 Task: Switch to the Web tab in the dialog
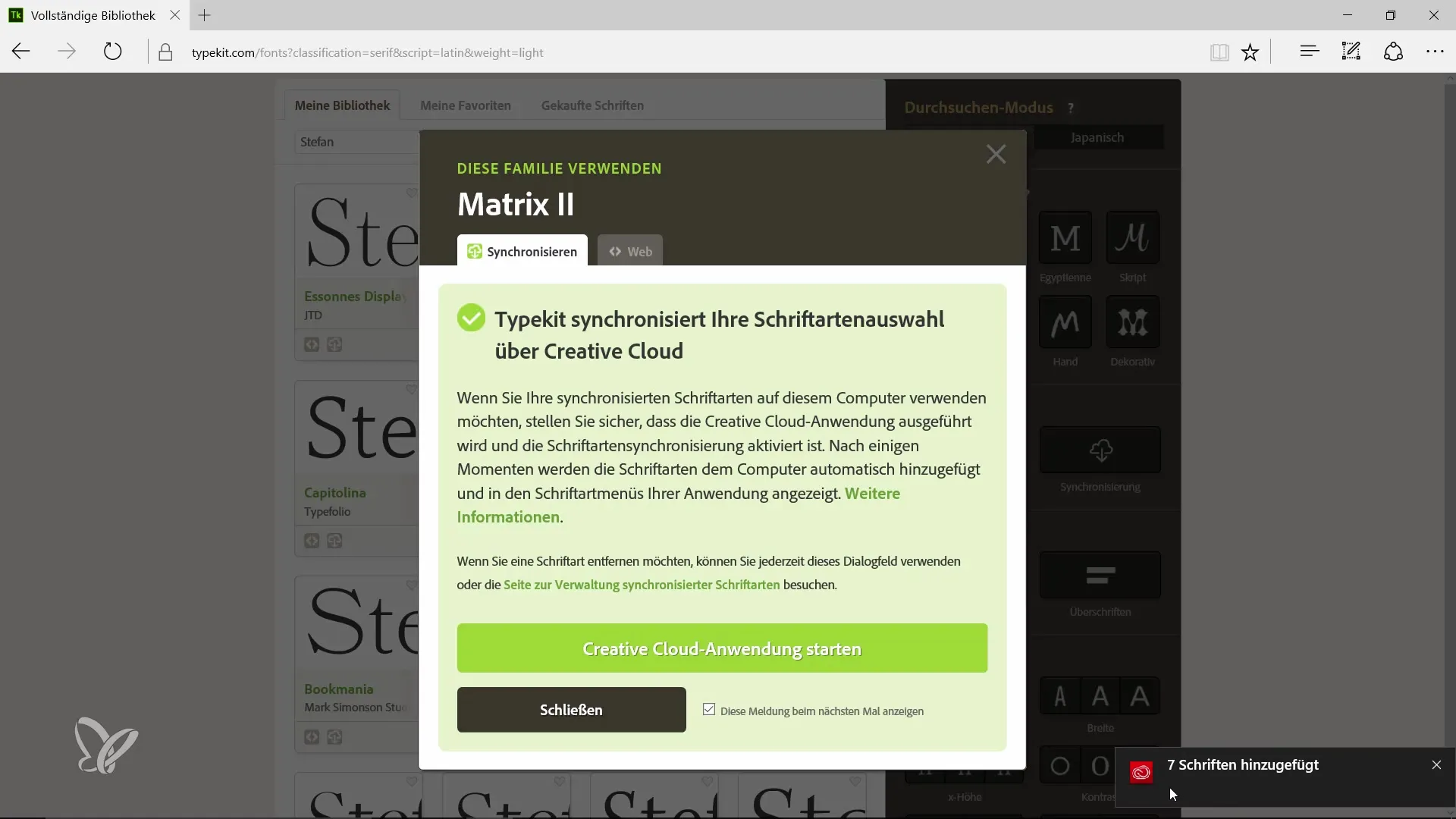click(630, 251)
